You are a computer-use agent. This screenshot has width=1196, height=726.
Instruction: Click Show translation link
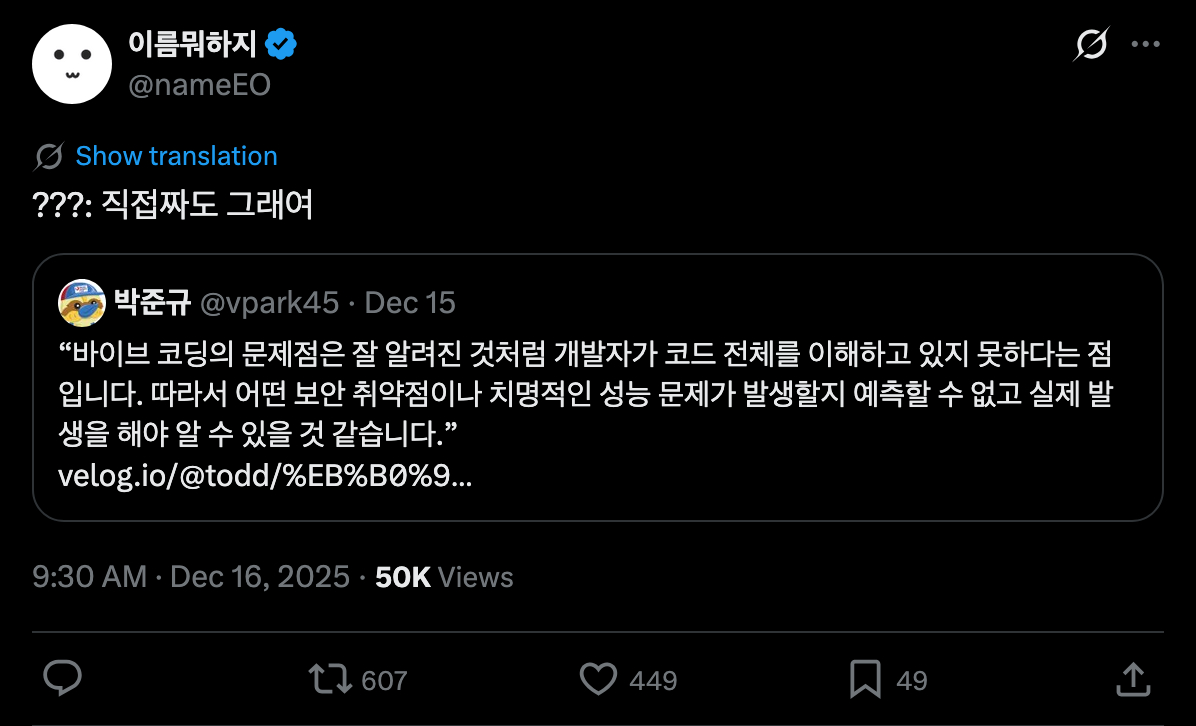(x=176, y=157)
